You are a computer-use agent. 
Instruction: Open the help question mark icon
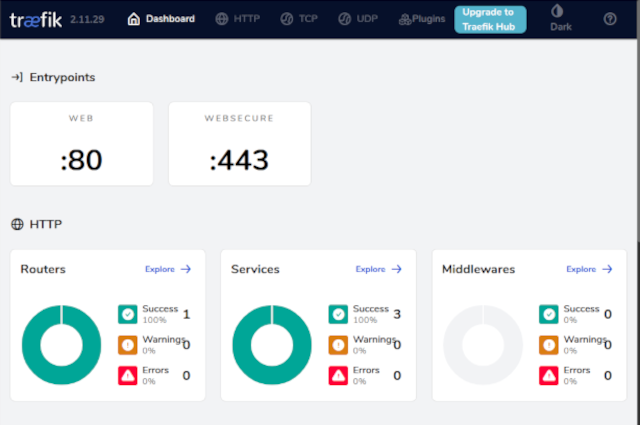click(x=610, y=19)
